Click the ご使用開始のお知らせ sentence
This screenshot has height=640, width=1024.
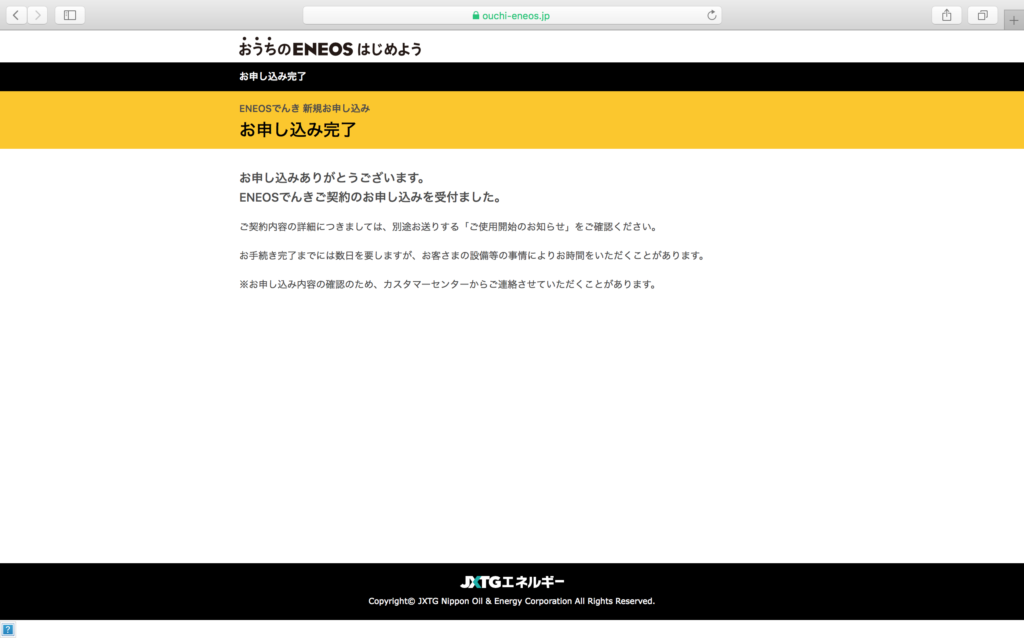tap(449, 227)
